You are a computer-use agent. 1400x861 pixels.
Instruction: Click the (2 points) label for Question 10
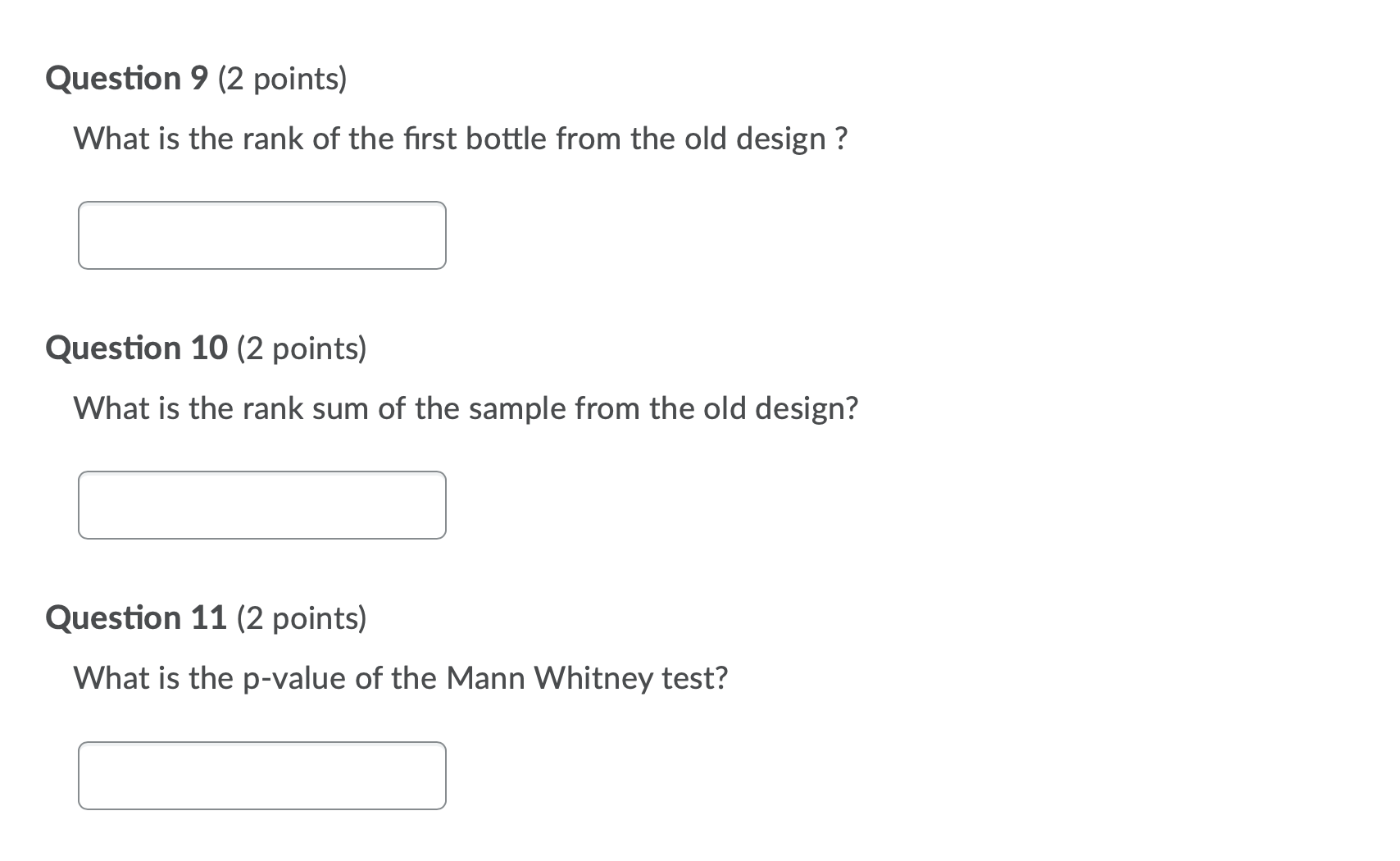pos(301,348)
